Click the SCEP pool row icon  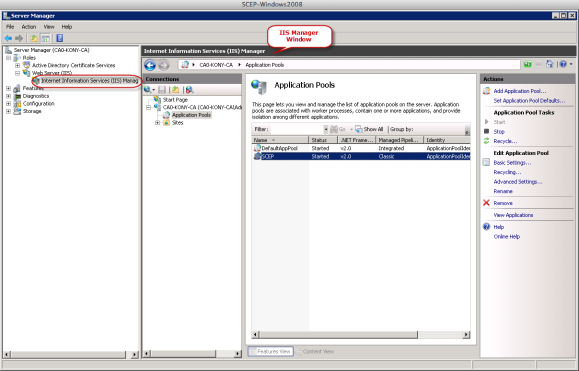[257, 157]
